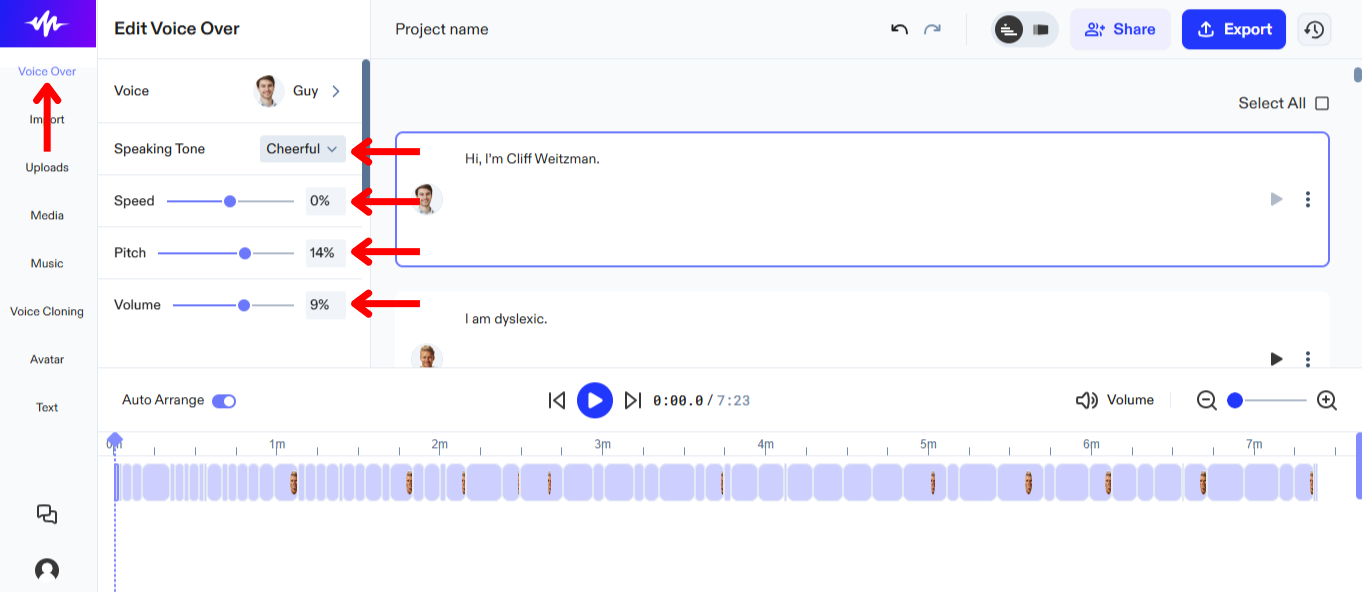This screenshot has height=592, width=1362.
Task: Click the 3m mark on timeline ruler
Action: 602,444
